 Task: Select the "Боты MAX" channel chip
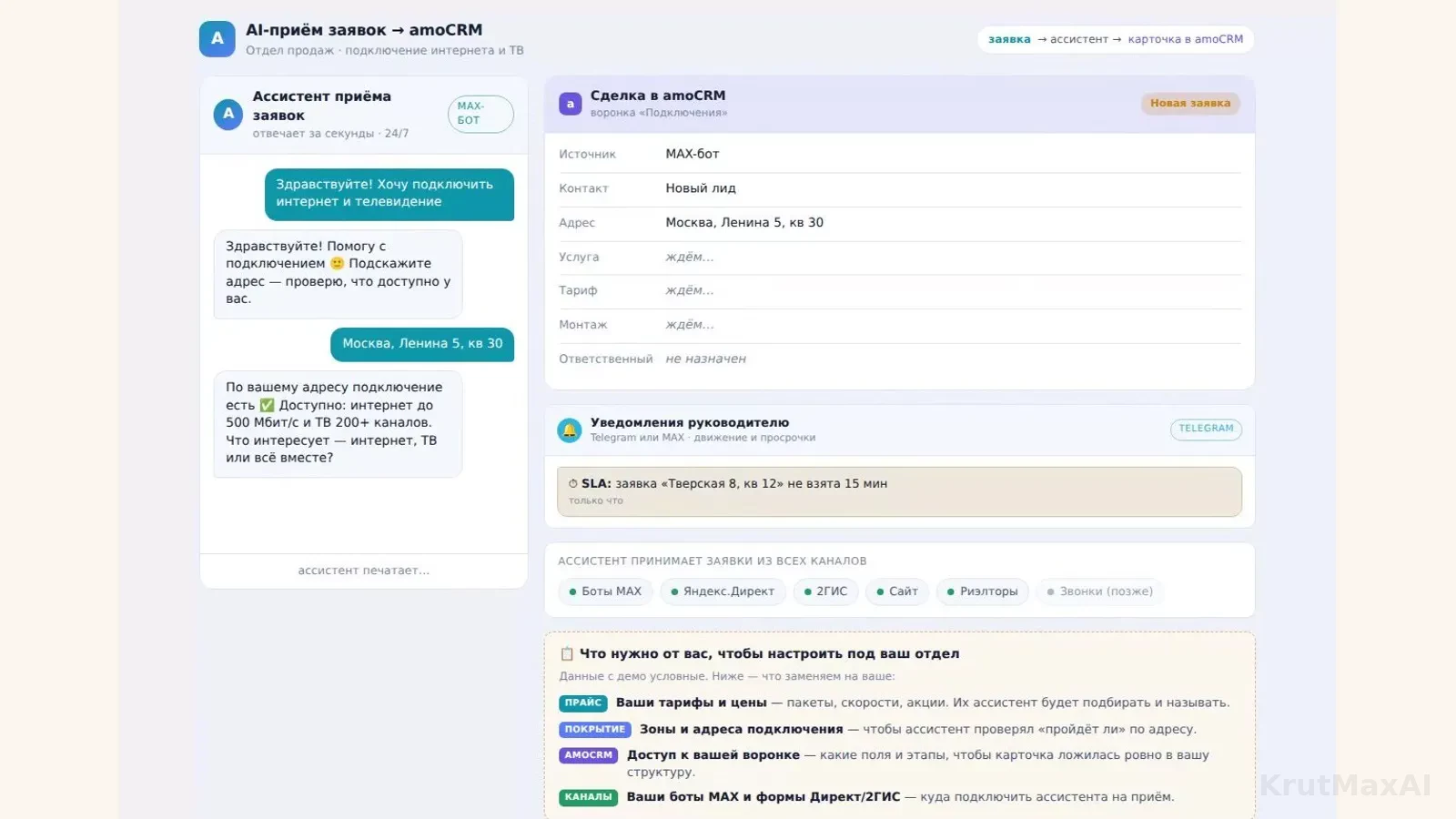[605, 591]
